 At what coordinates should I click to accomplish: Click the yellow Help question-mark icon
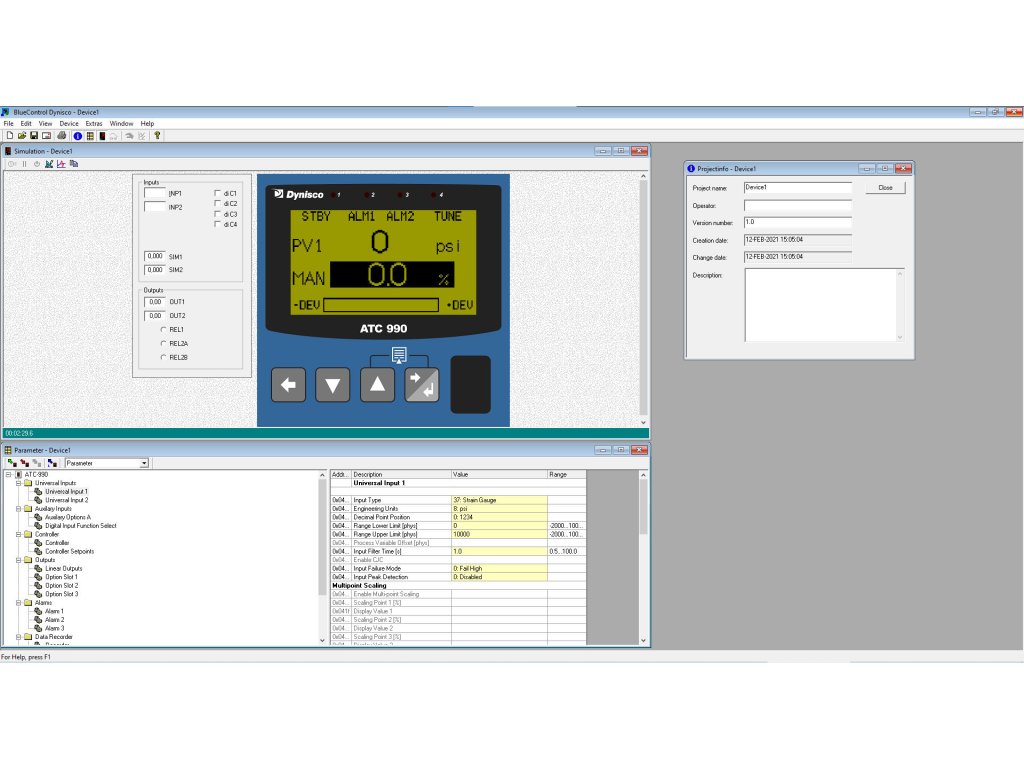[x=157, y=136]
